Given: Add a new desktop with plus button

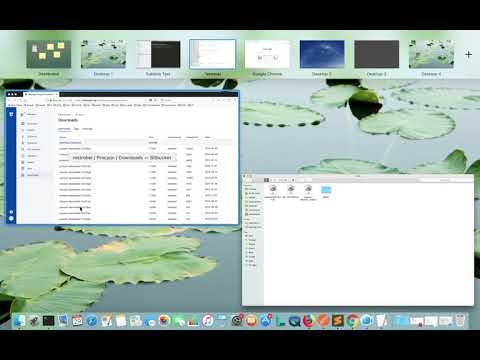Looking at the screenshot, I should pyautogui.click(x=469, y=54).
